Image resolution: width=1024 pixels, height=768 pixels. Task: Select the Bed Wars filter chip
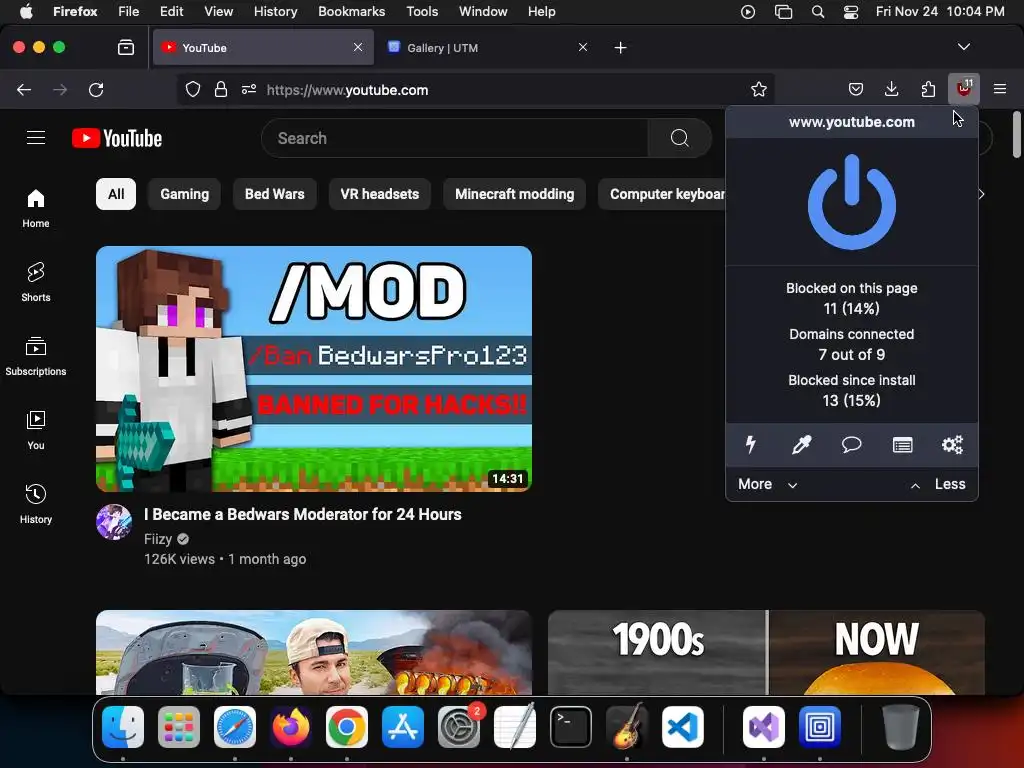(x=274, y=194)
